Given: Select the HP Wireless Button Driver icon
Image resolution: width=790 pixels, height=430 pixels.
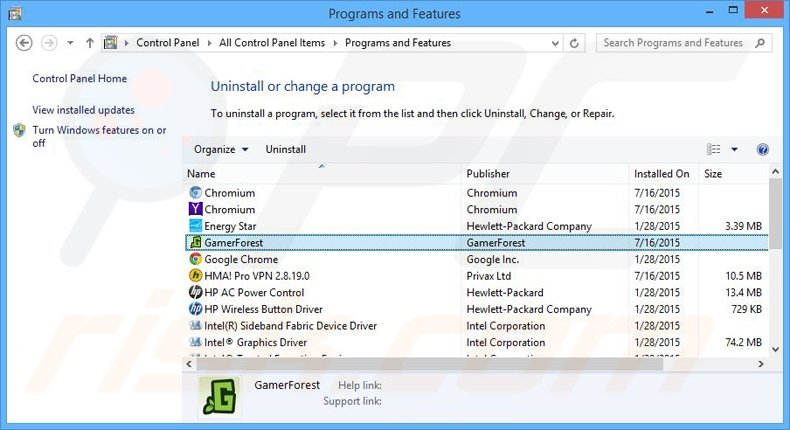Looking at the screenshot, I should click(x=195, y=309).
